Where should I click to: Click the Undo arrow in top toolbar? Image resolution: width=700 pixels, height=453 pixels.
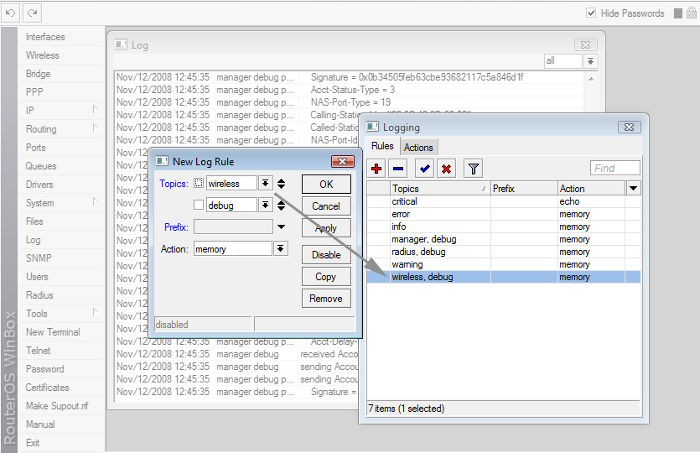10,12
